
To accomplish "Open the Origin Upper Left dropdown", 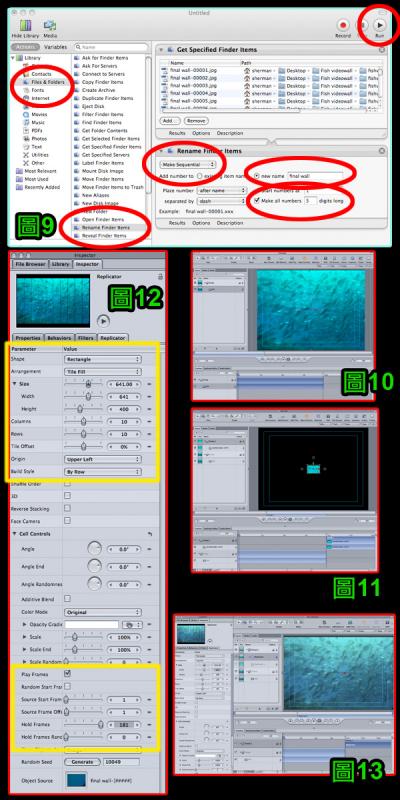I will [x=103, y=459].
